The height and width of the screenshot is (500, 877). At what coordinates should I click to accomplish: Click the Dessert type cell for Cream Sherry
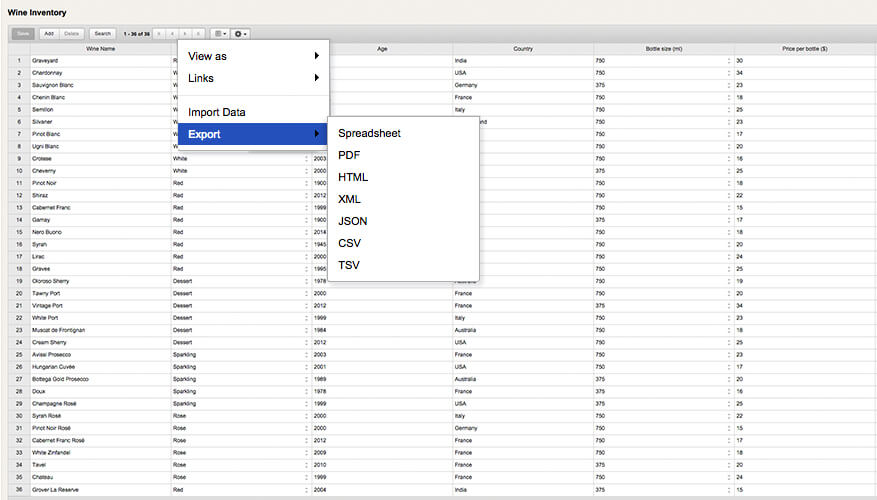tap(241, 342)
